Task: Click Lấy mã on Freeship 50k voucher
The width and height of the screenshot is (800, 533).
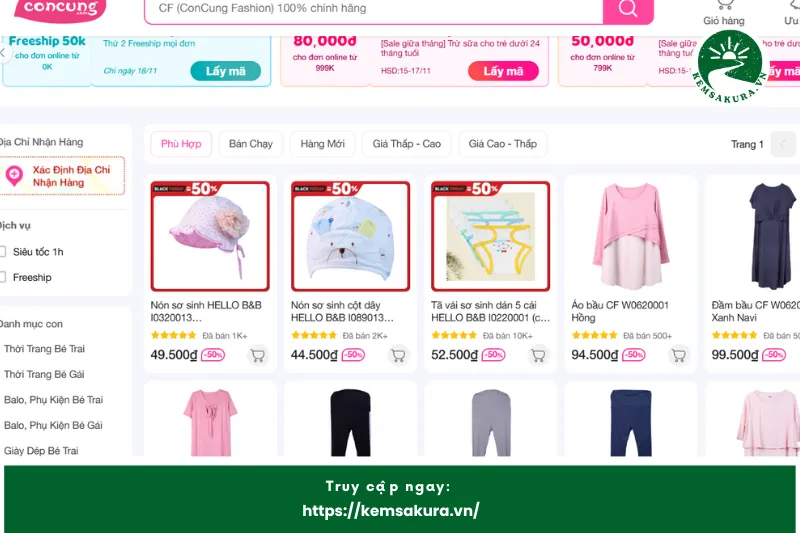Action: [x=226, y=71]
